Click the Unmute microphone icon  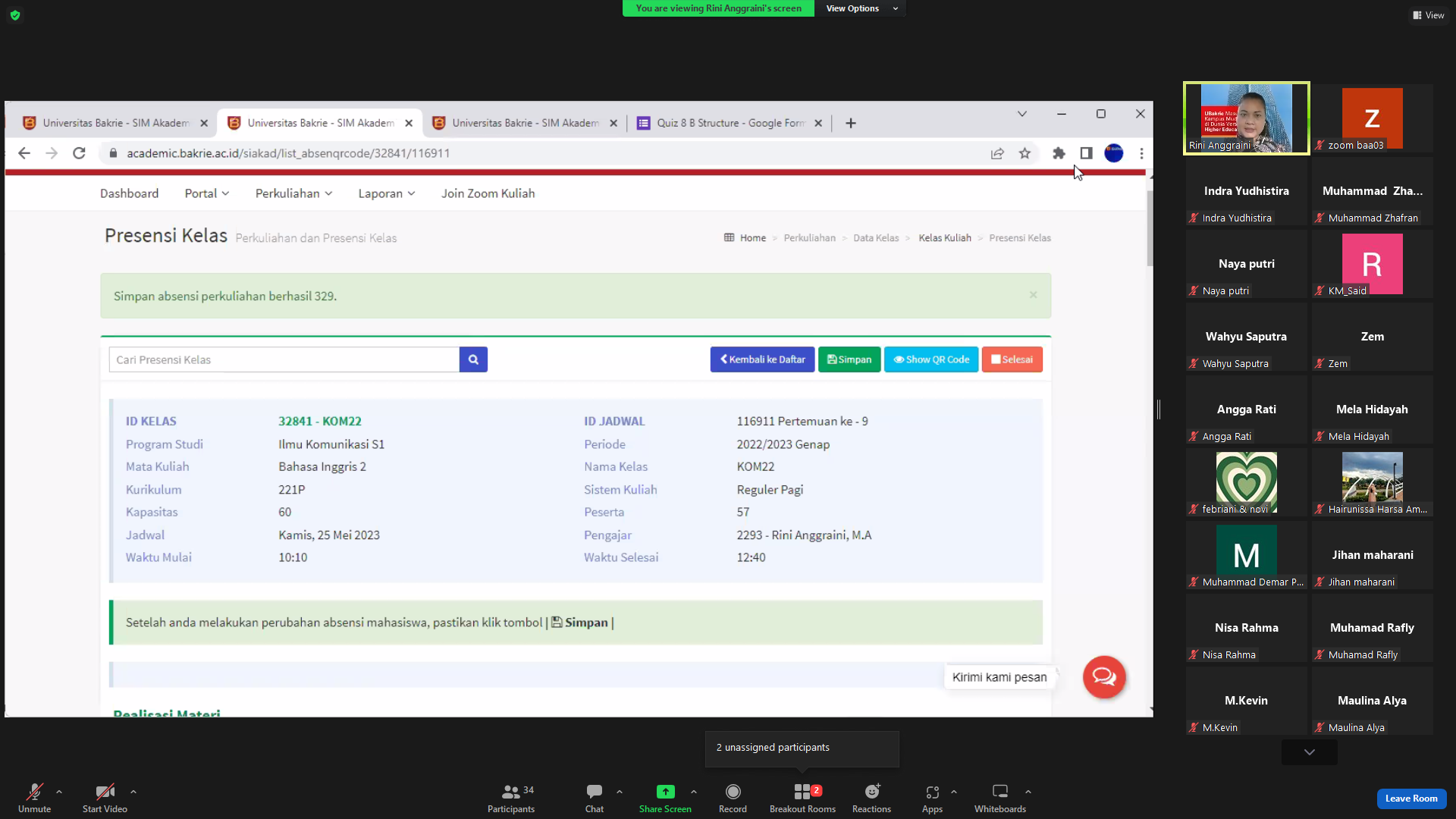pyautogui.click(x=34, y=792)
